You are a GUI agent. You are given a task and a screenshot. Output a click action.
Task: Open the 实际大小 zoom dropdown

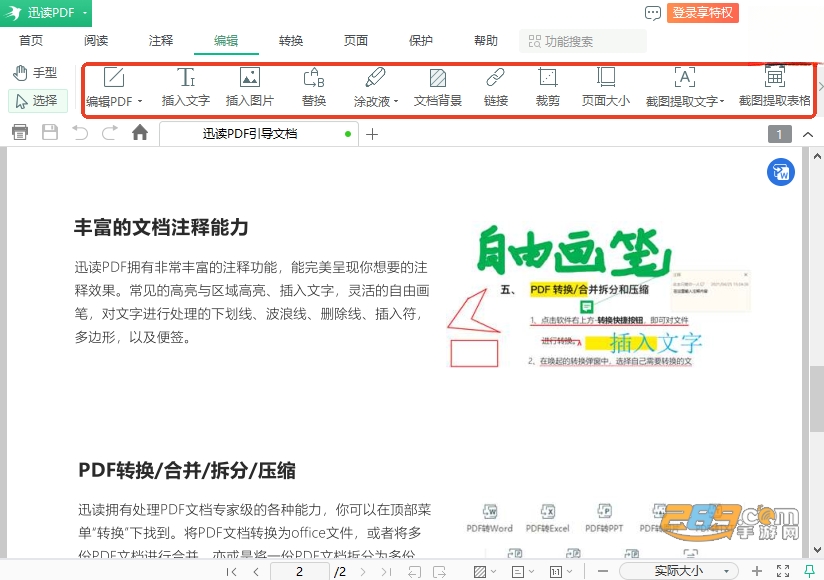pos(679,571)
